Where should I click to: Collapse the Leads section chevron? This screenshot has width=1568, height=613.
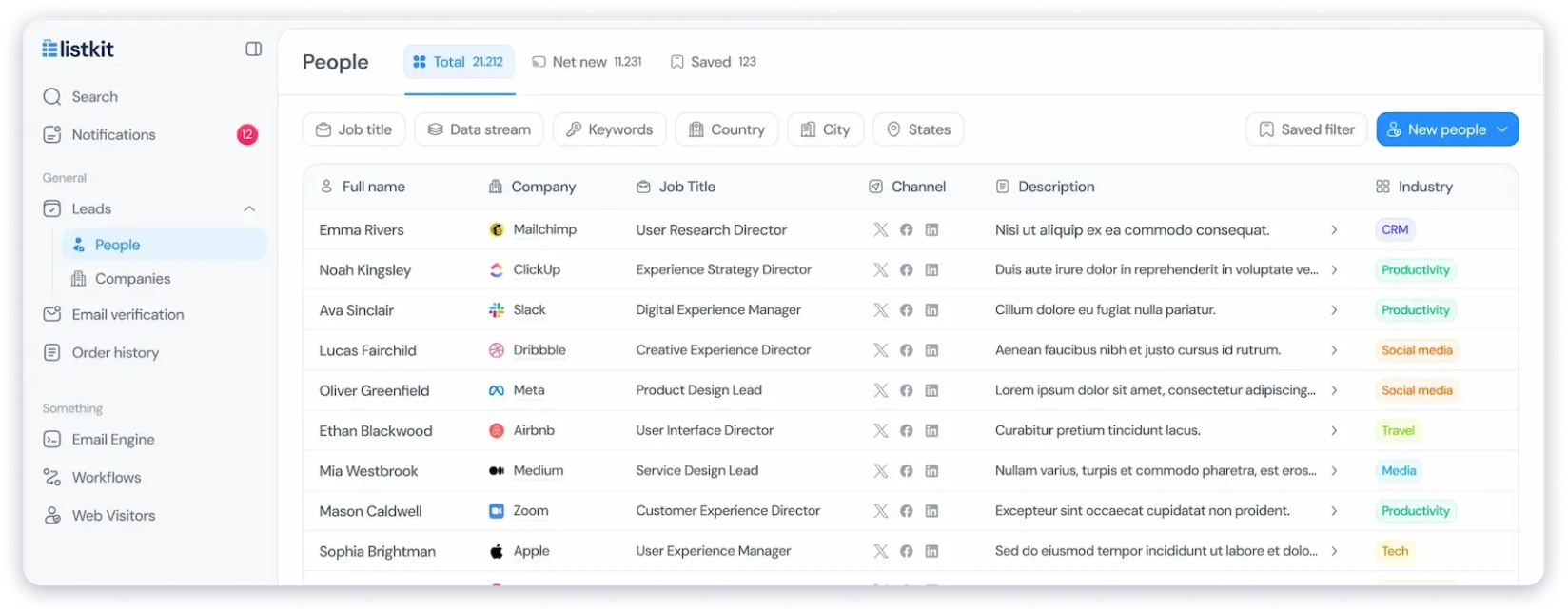point(249,209)
